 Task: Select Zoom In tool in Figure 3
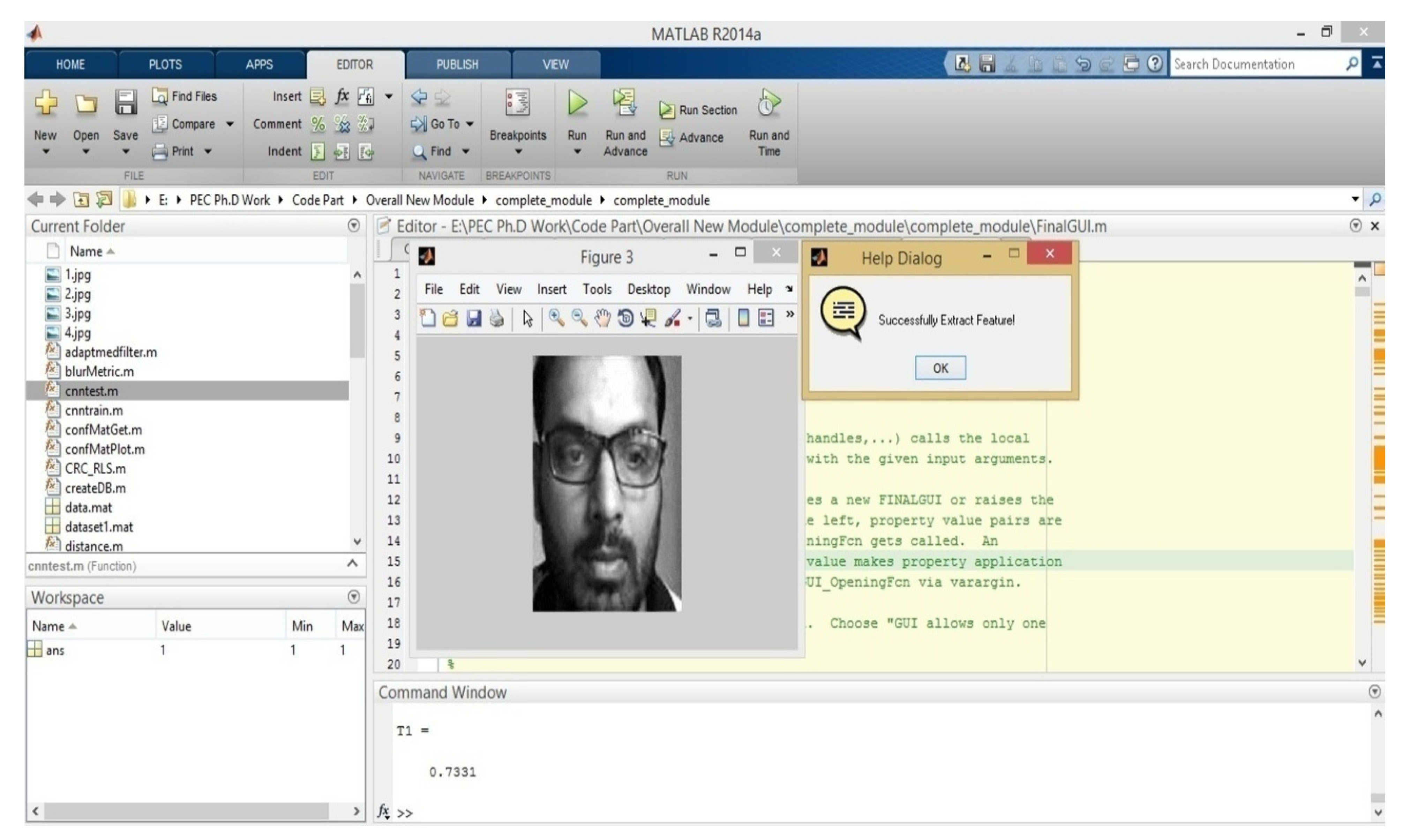pyautogui.click(x=556, y=319)
